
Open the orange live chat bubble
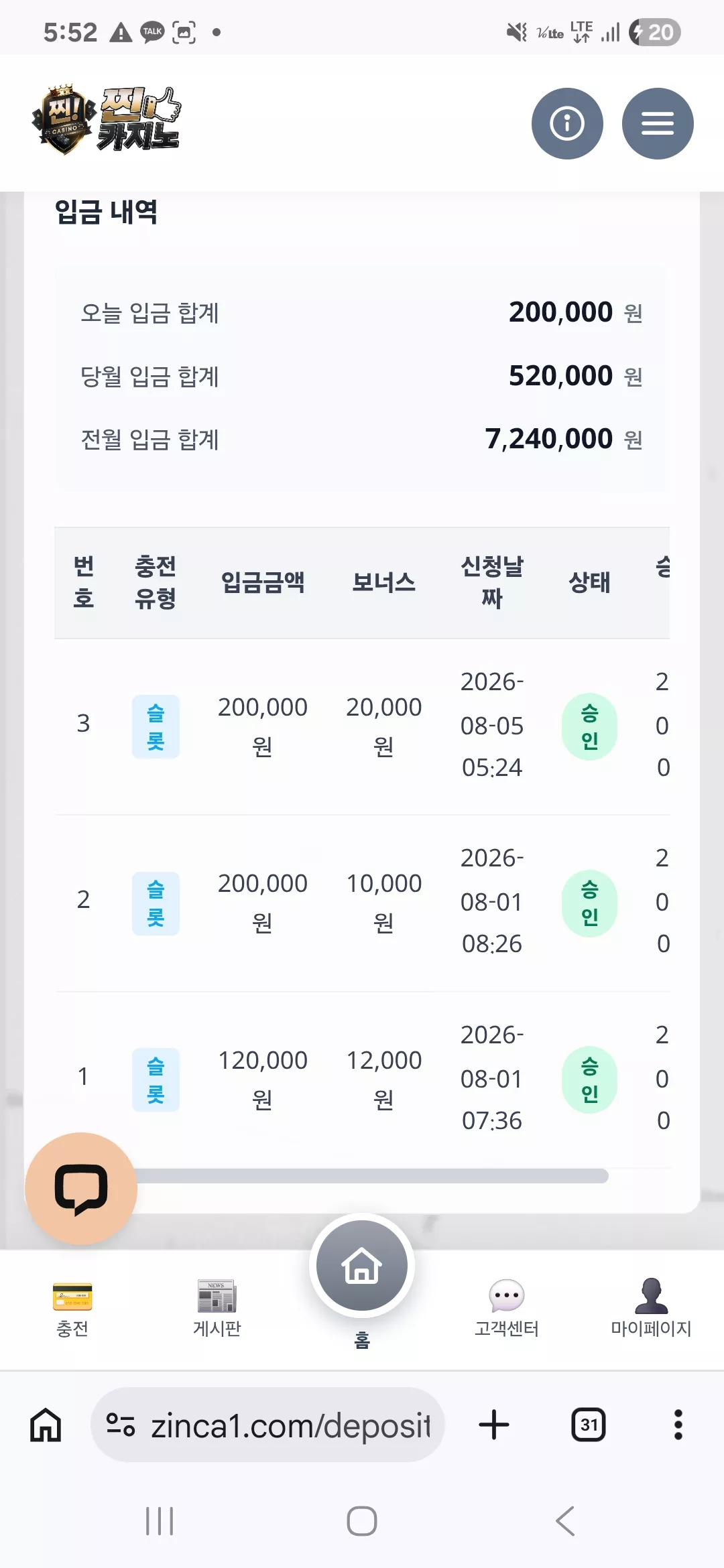click(x=81, y=1189)
